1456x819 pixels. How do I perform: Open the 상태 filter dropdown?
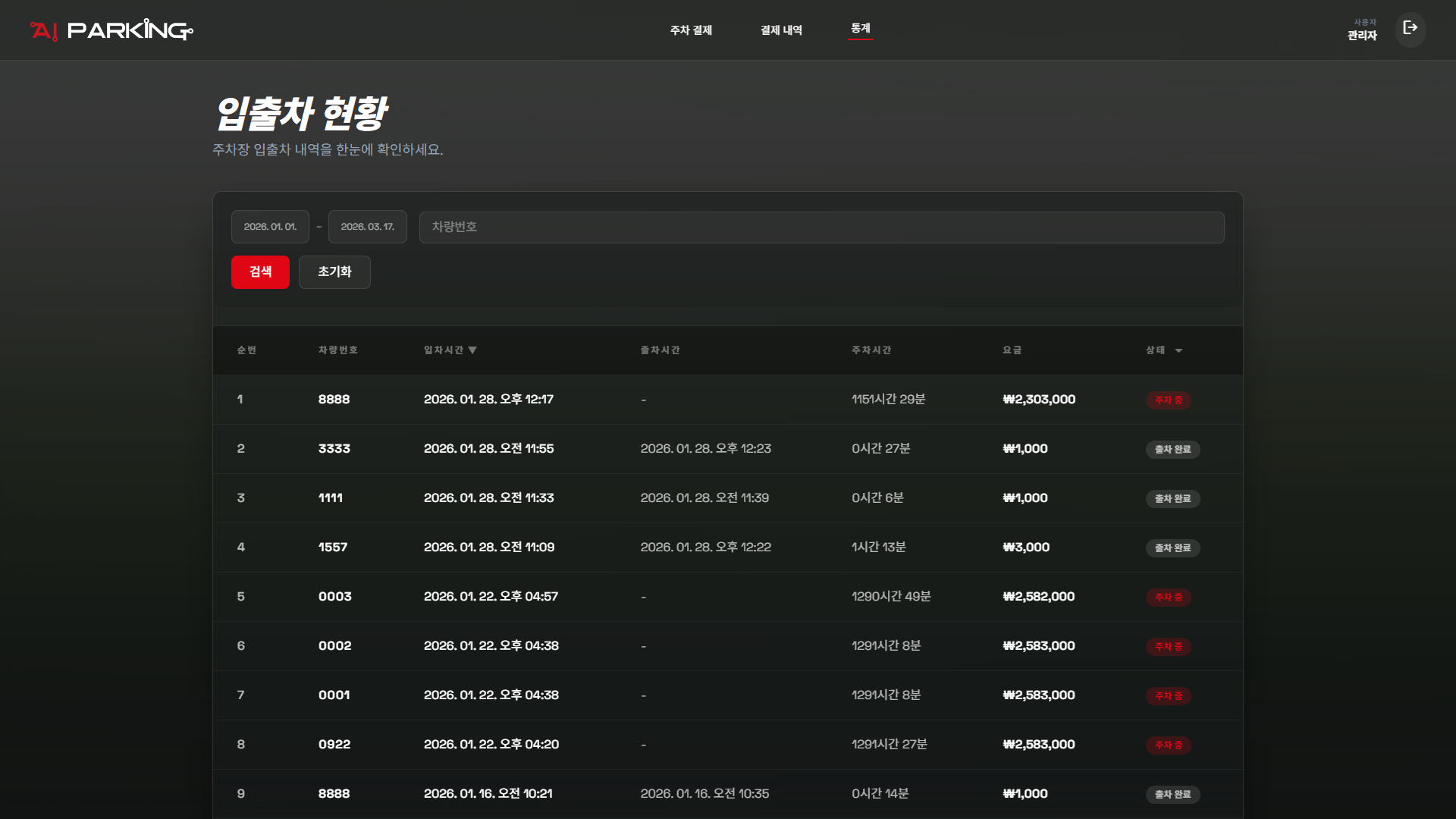[x=1178, y=350]
